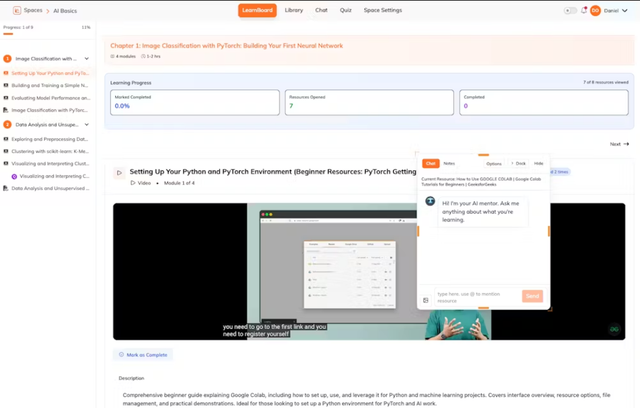This screenshot has height=408, width=640.
Task: Click the play icon beside module title
Action: 119,173
